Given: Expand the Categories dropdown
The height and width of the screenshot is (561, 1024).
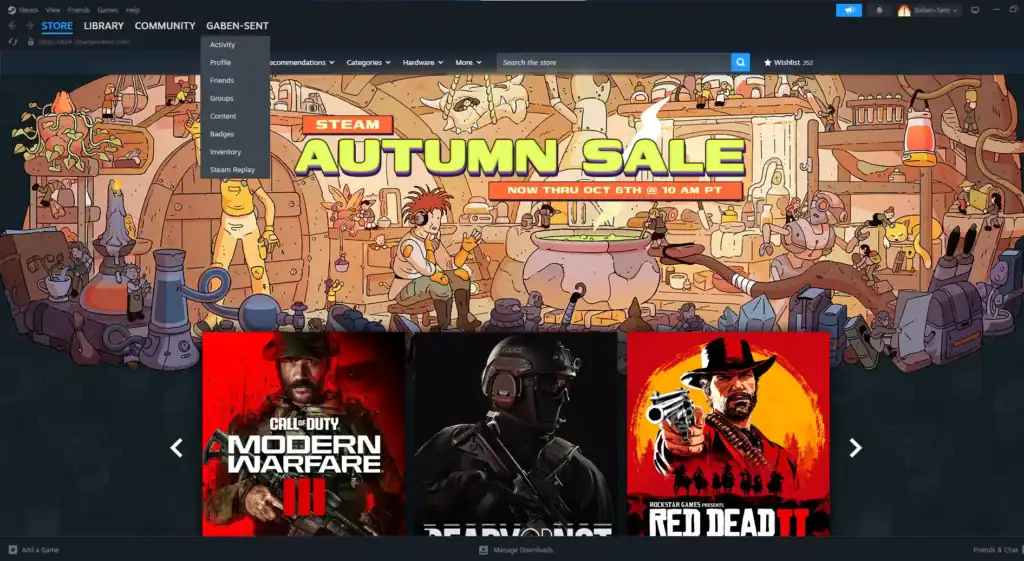Looking at the screenshot, I should point(368,62).
